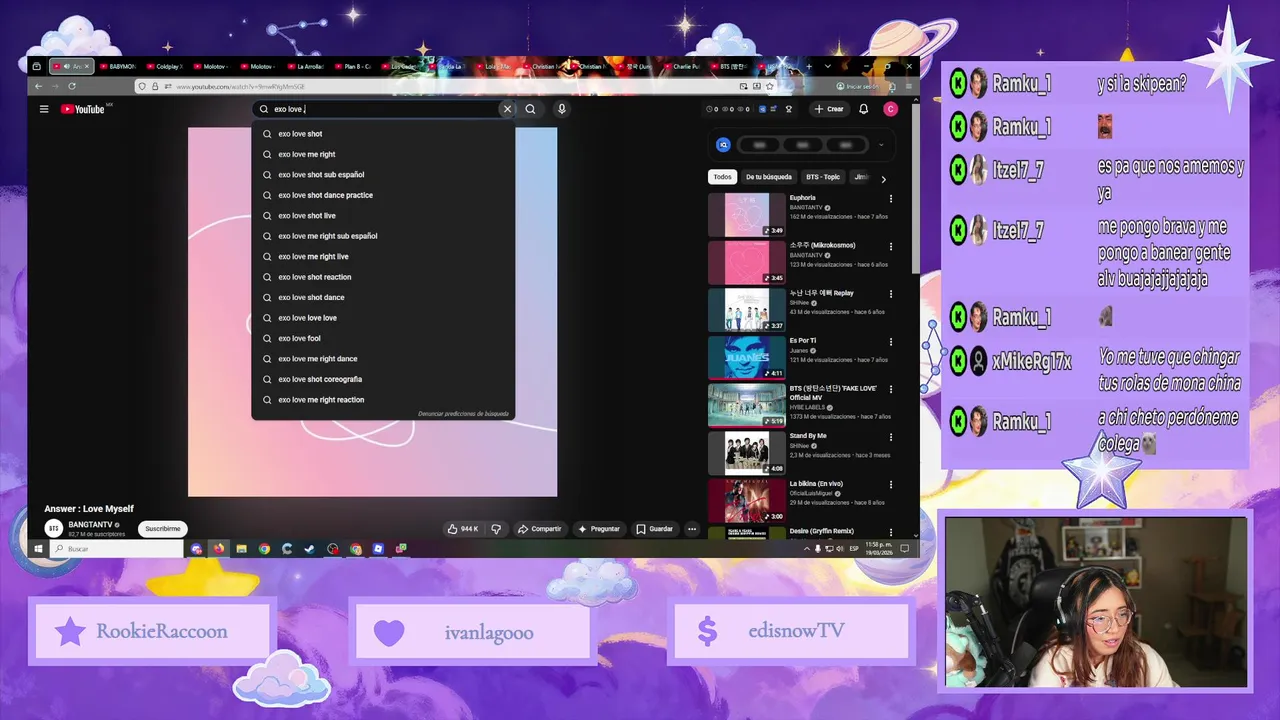This screenshot has height=720, width=1280.
Task: Open options menu for La bikina
Action: [891, 485]
